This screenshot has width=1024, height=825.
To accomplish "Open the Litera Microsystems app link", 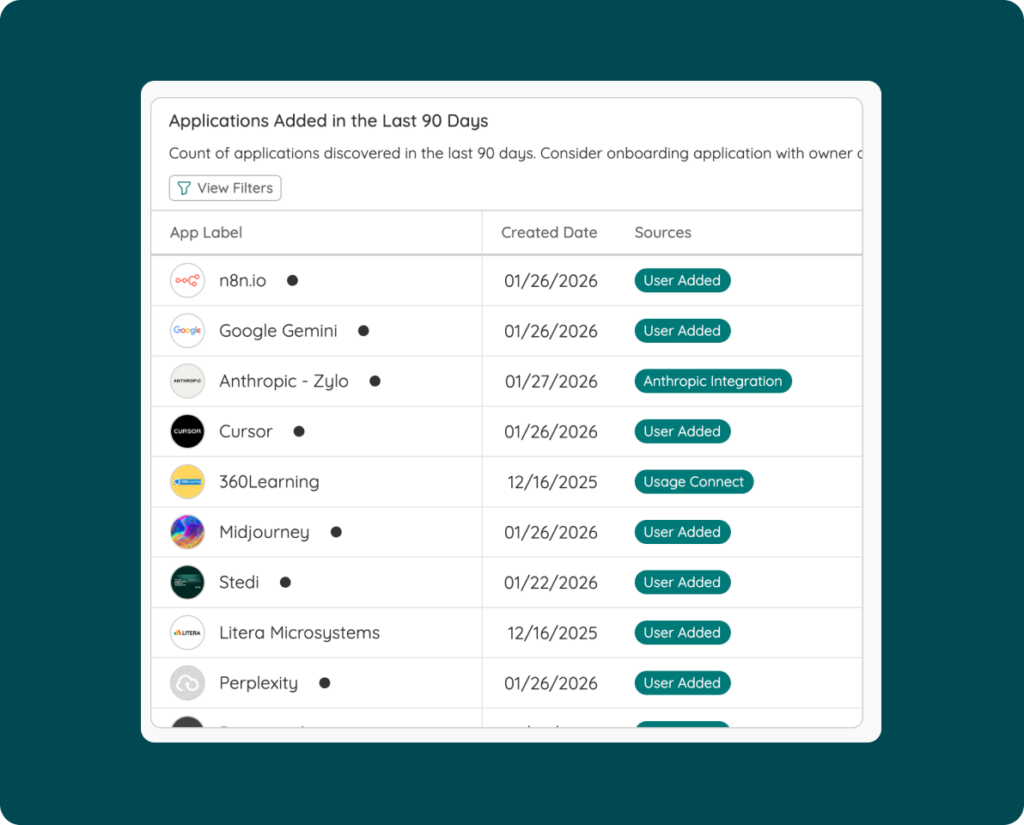I will point(299,633).
